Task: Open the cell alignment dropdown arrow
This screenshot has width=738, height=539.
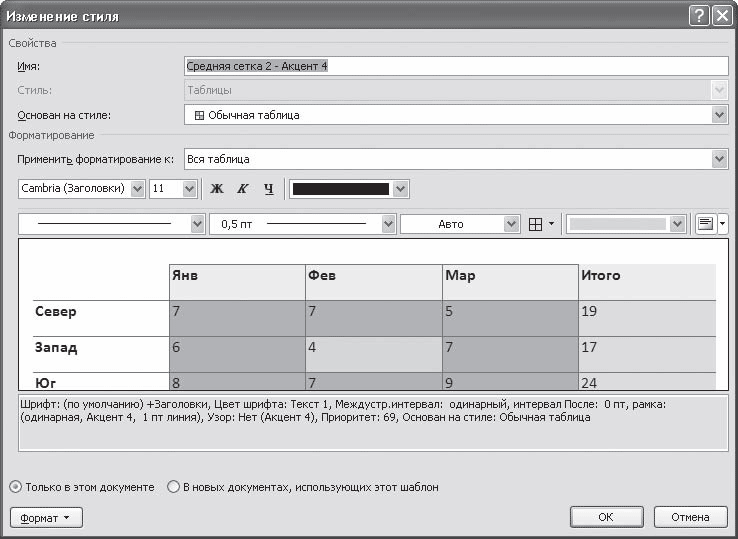Action: click(x=722, y=224)
